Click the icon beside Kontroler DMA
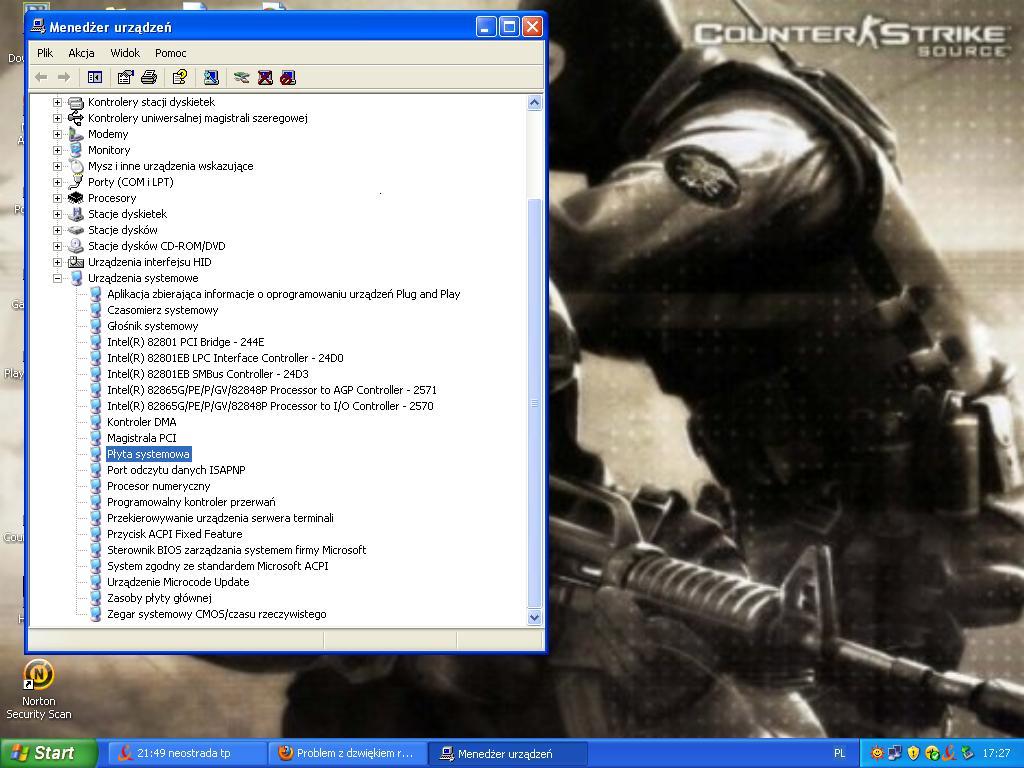Image resolution: width=1024 pixels, height=768 pixels. click(96, 422)
